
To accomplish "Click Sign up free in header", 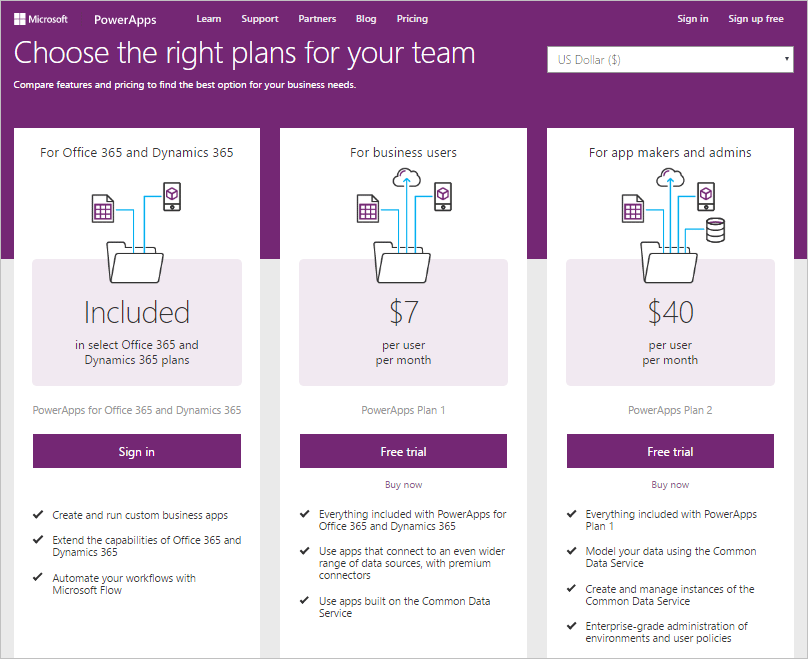I will (x=755, y=19).
